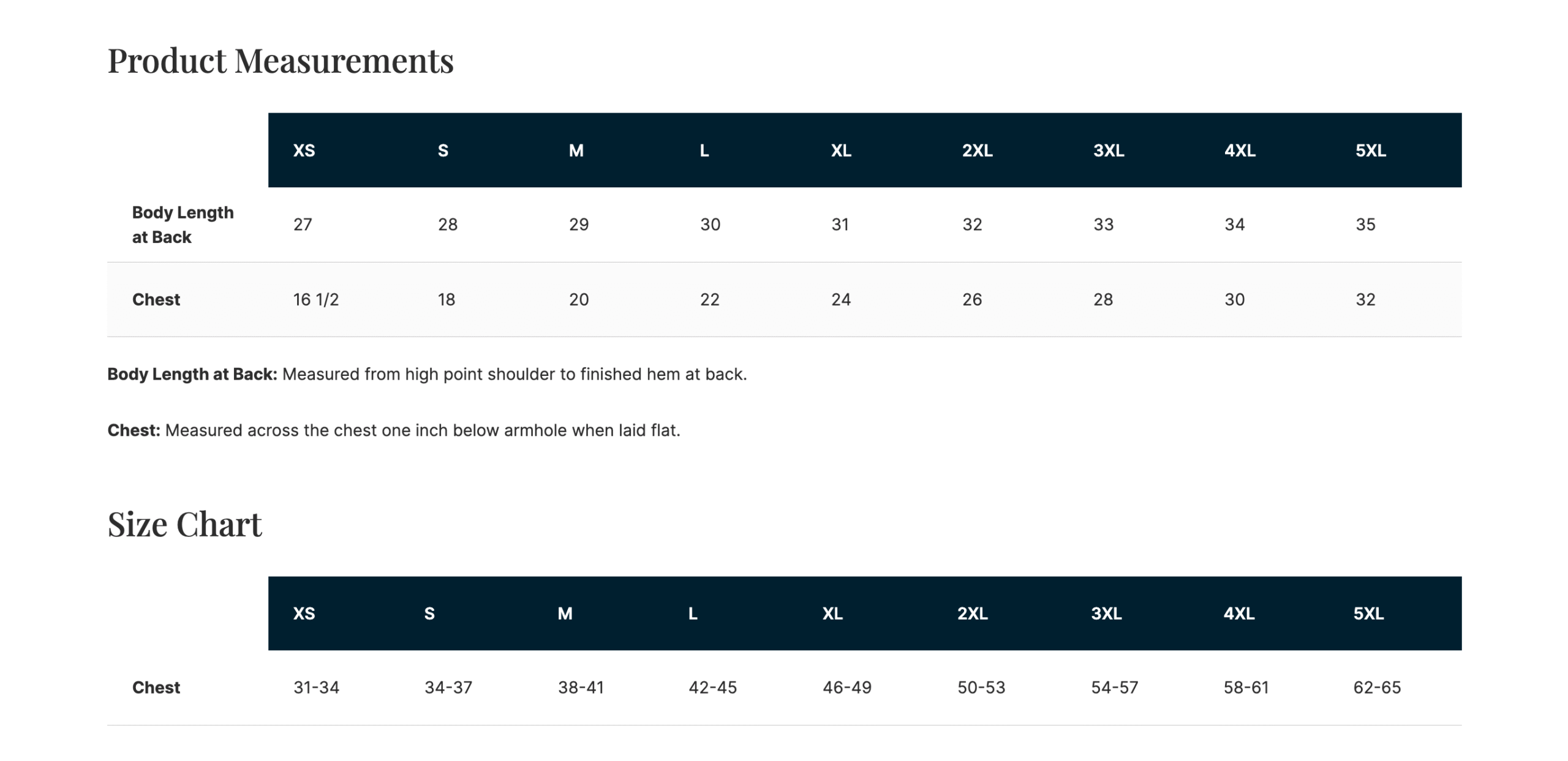Click the 46-49 chest size range
Image resolution: width=1568 pixels, height=761 pixels.
[x=846, y=688]
